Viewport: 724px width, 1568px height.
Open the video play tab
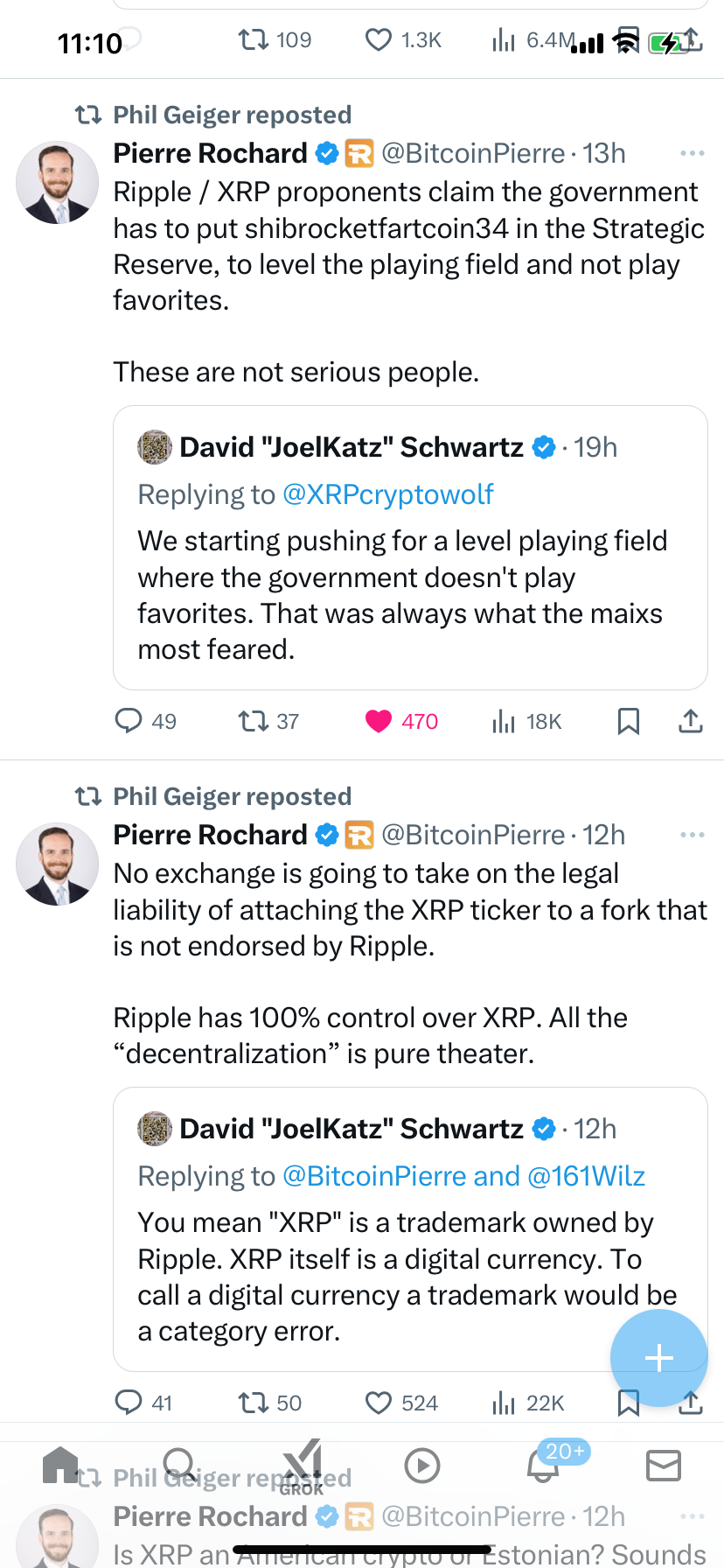(x=422, y=1466)
